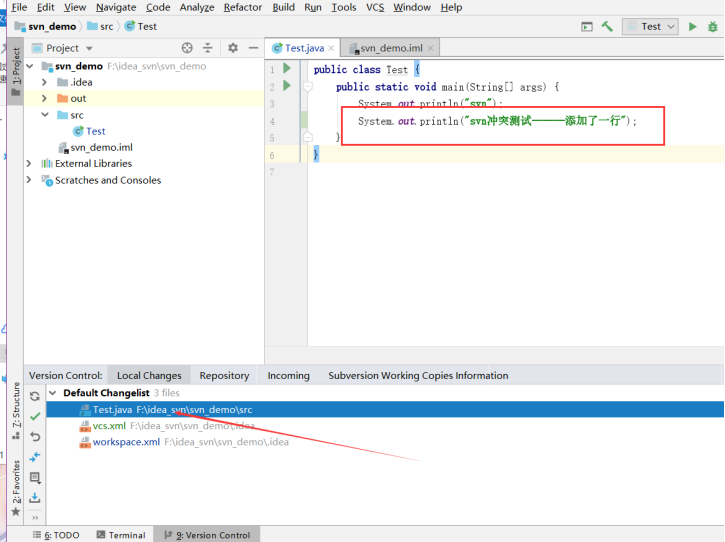The width and height of the screenshot is (725, 542).
Task: Collapse the Default Changelist
Action: 53,393
